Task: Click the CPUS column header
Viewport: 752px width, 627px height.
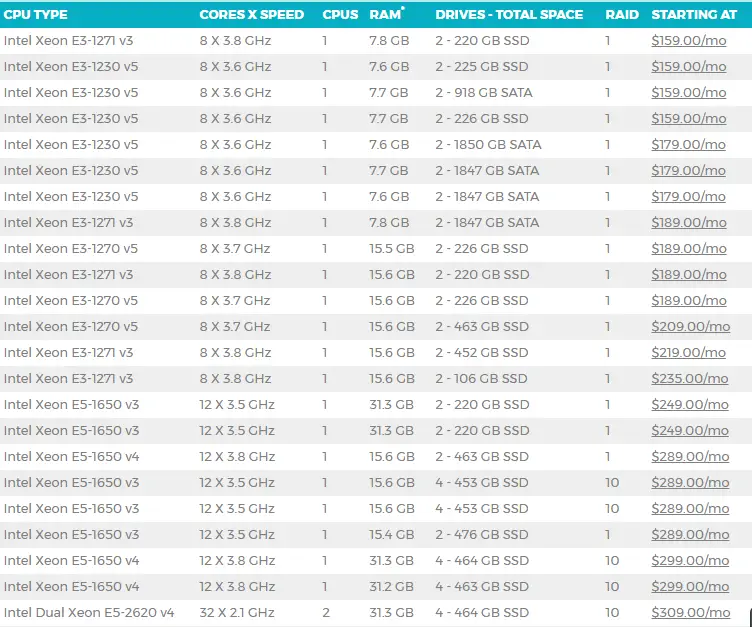Action: click(x=340, y=14)
